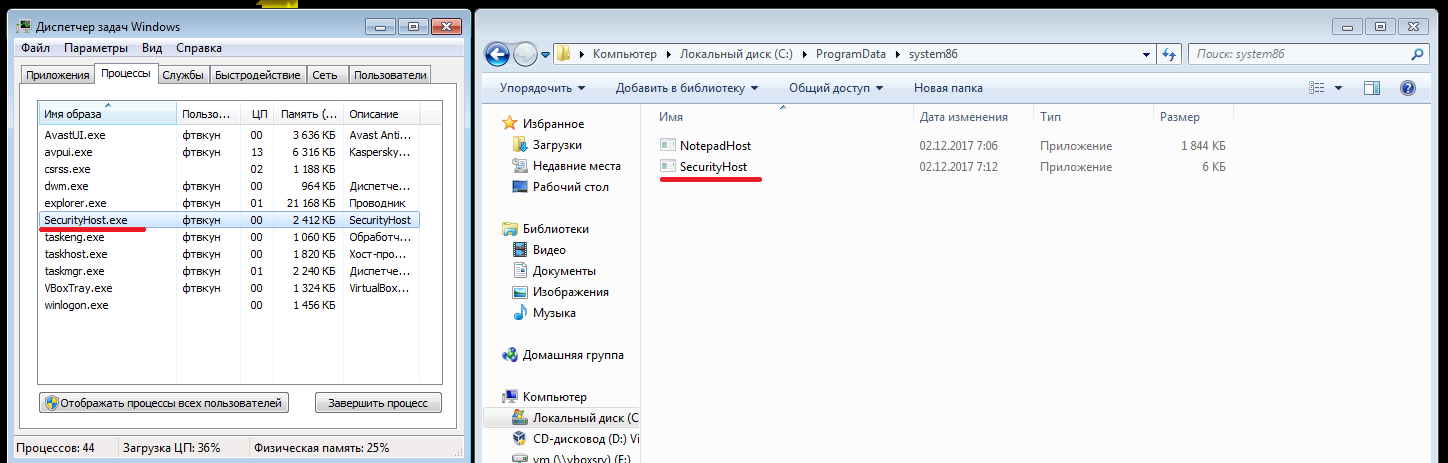This screenshot has width=1448, height=463.
Task: Click the change view icon in toolbar
Action: pos(1317,88)
